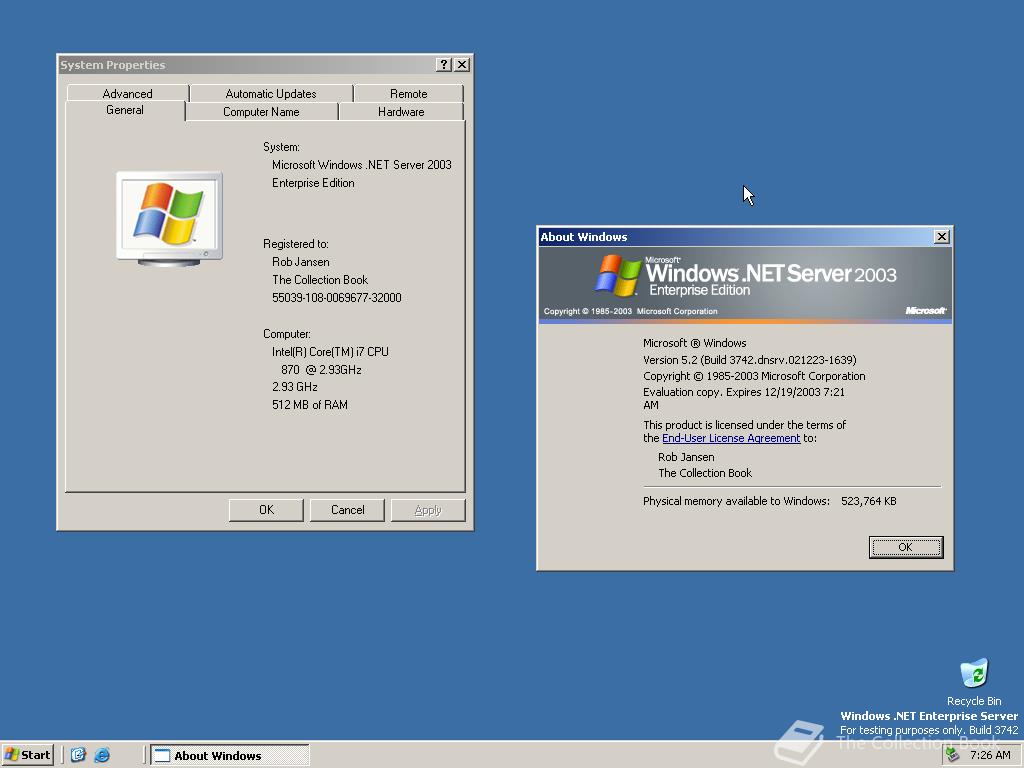Viewport: 1024px width, 768px height.
Task: Click the "Physical memory available to Windows" label
Action: (736, 501)
